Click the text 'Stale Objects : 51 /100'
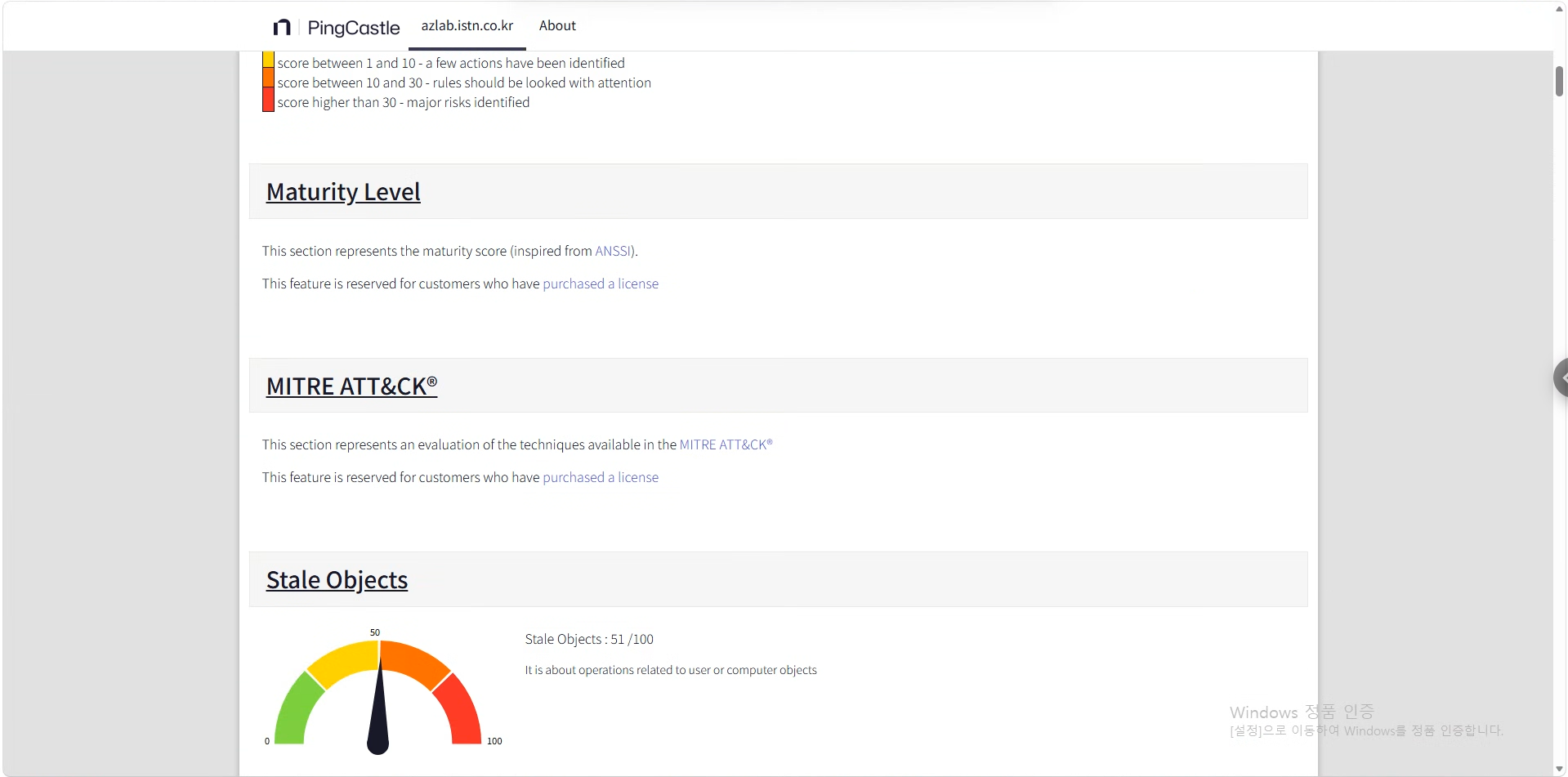 [589, 639]
